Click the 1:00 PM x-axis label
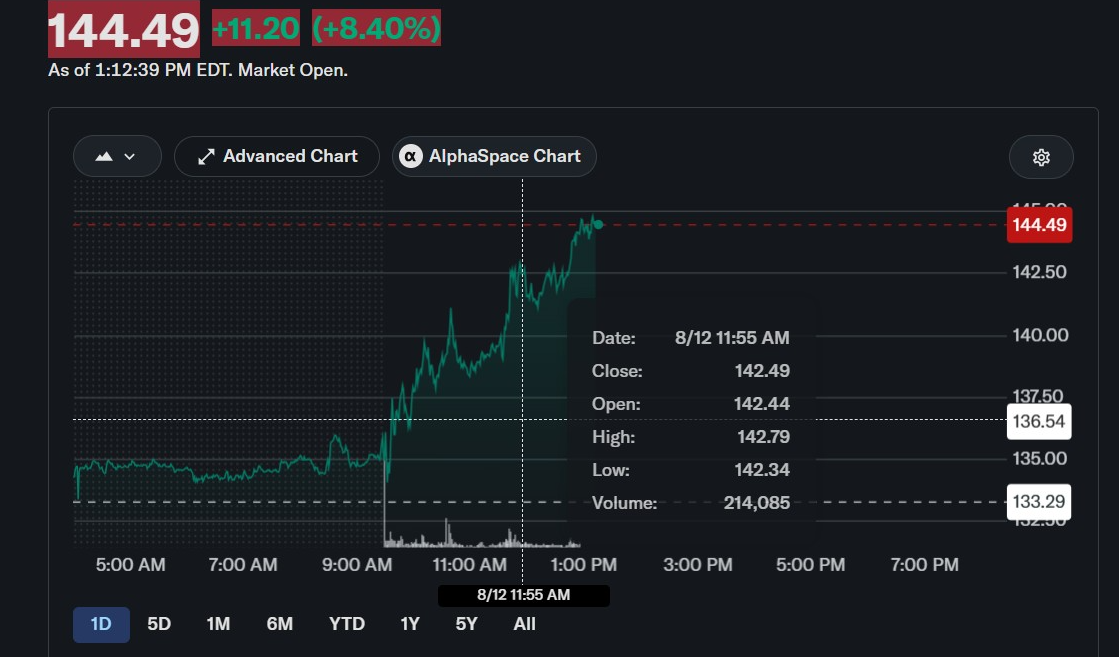Screen dimensions: 1119x657 click(x=584, y=565)
